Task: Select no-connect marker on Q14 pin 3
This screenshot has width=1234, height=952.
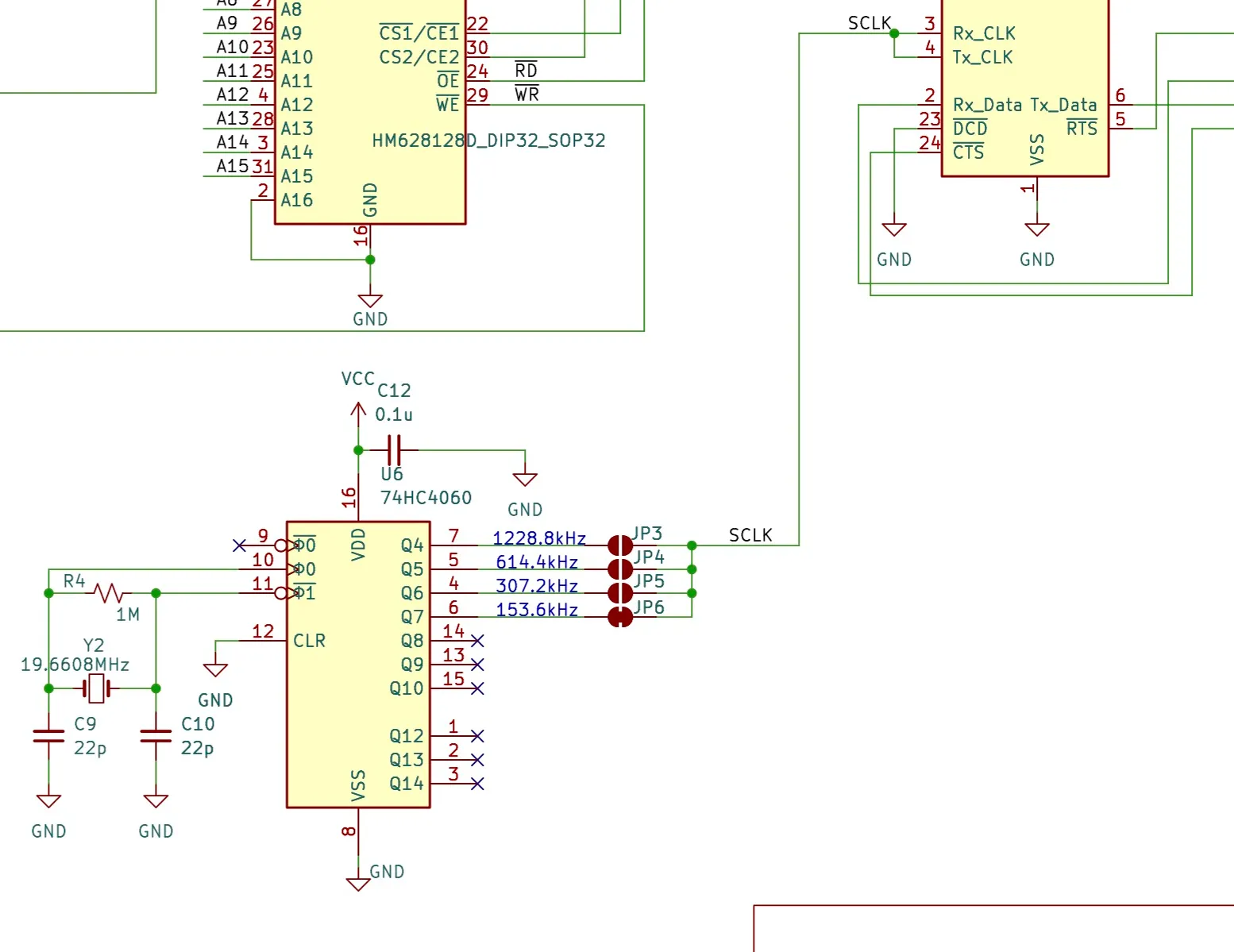Action: [x=477, y=784]
